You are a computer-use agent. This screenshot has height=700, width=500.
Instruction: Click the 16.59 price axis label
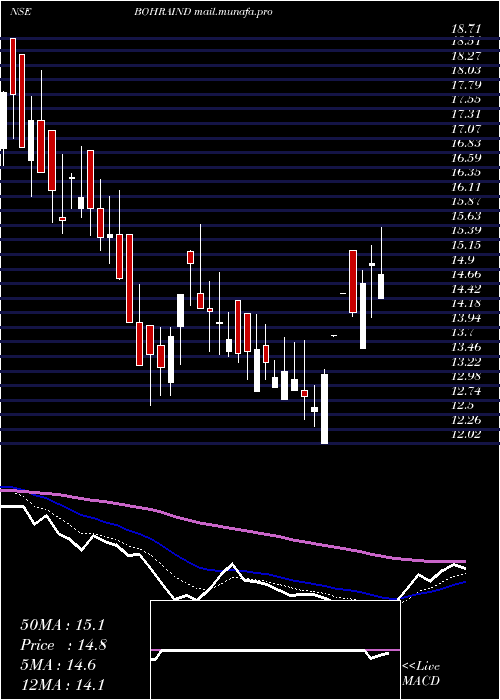[466, 158]
